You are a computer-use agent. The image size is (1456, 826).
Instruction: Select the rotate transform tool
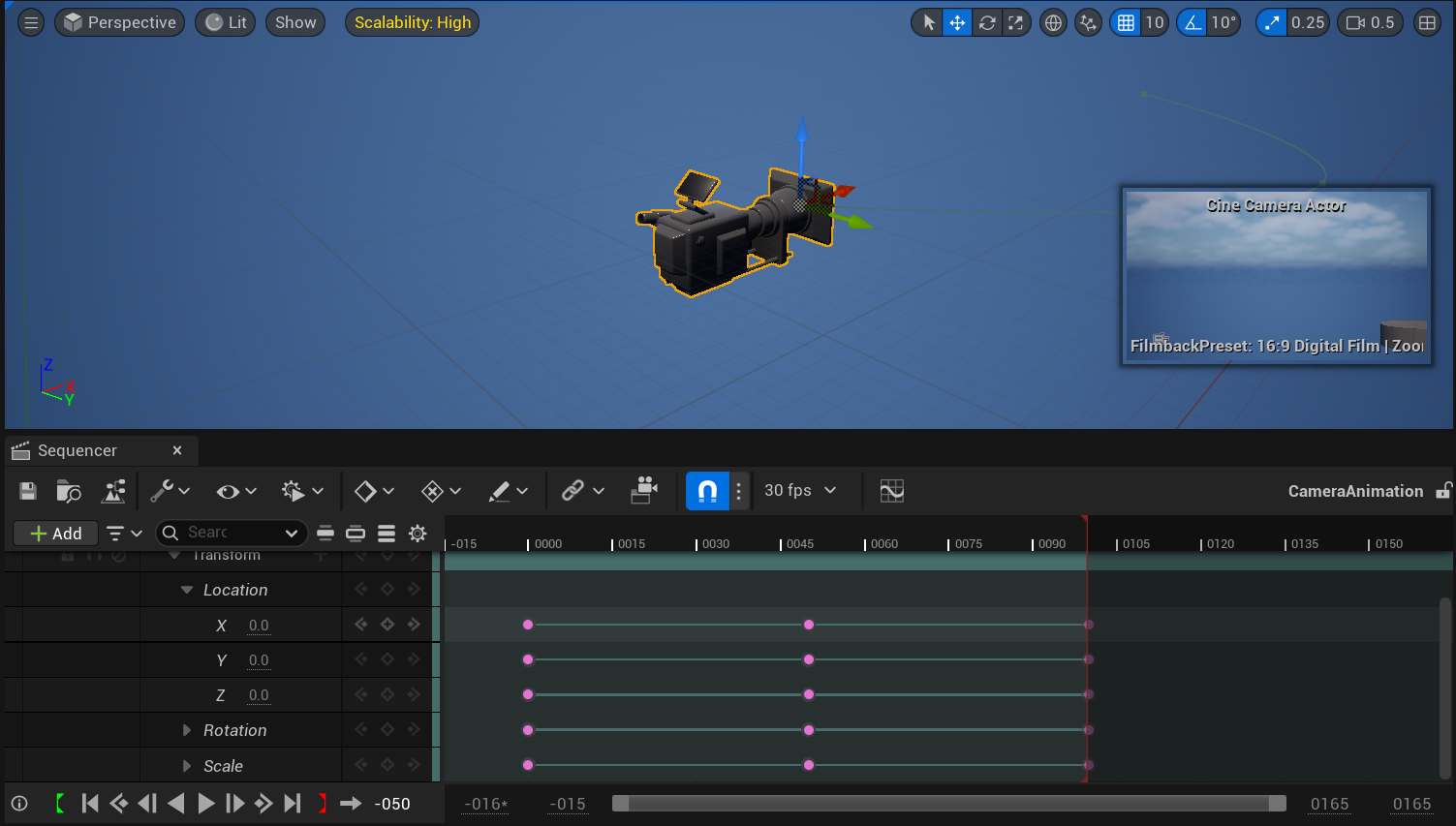(x=986, y=22)
